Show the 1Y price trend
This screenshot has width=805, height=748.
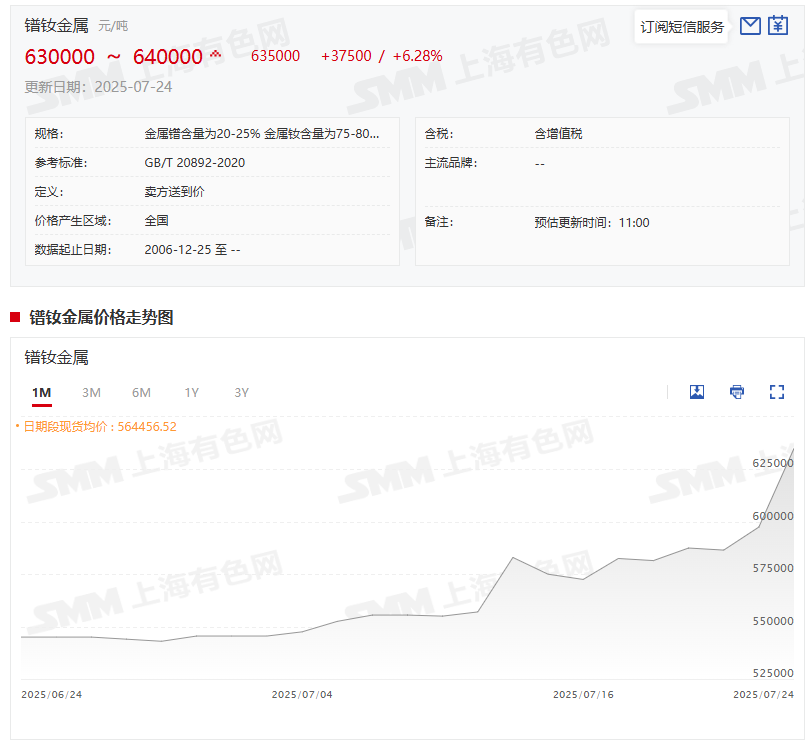191,393
